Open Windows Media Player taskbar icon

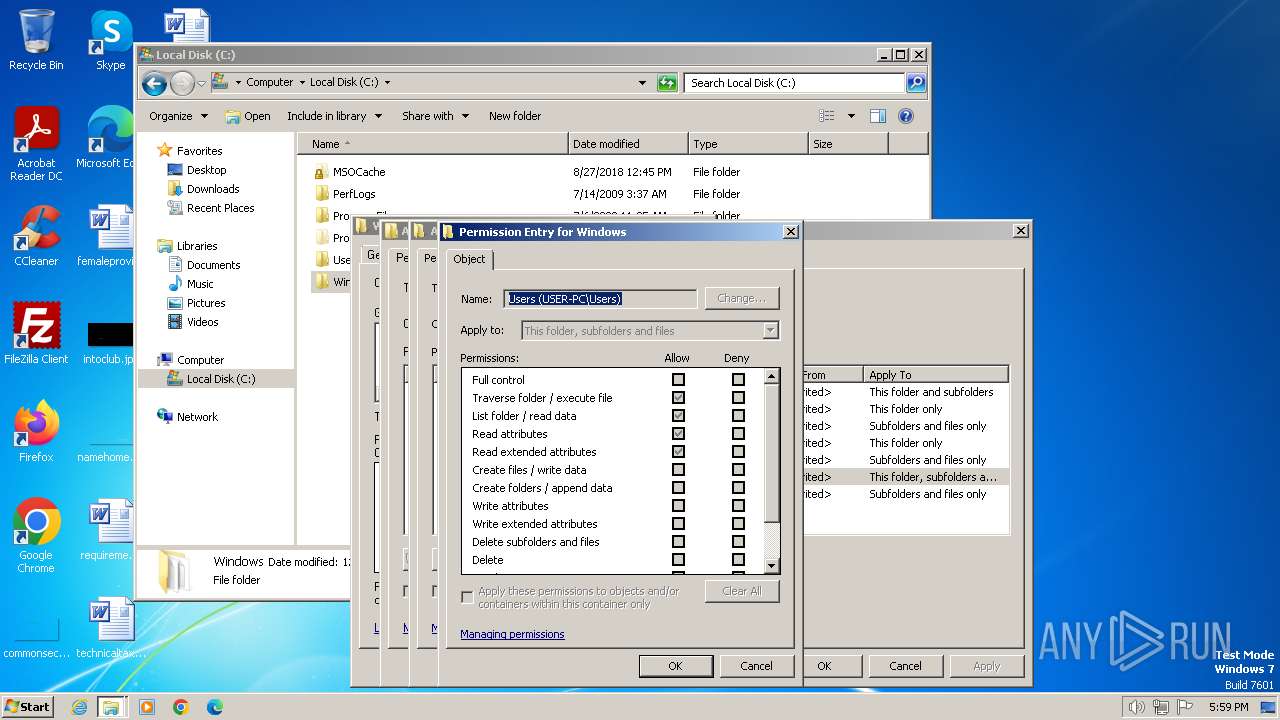coord(147,707)
